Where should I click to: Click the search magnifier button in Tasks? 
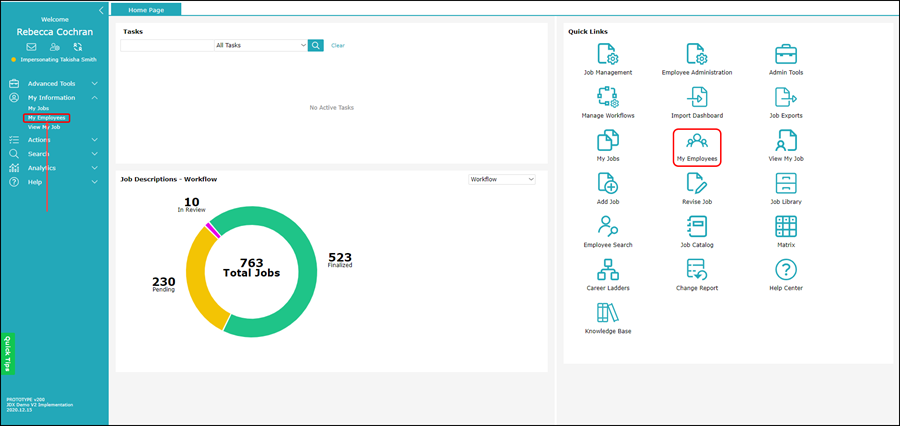[x=316, y=45]
